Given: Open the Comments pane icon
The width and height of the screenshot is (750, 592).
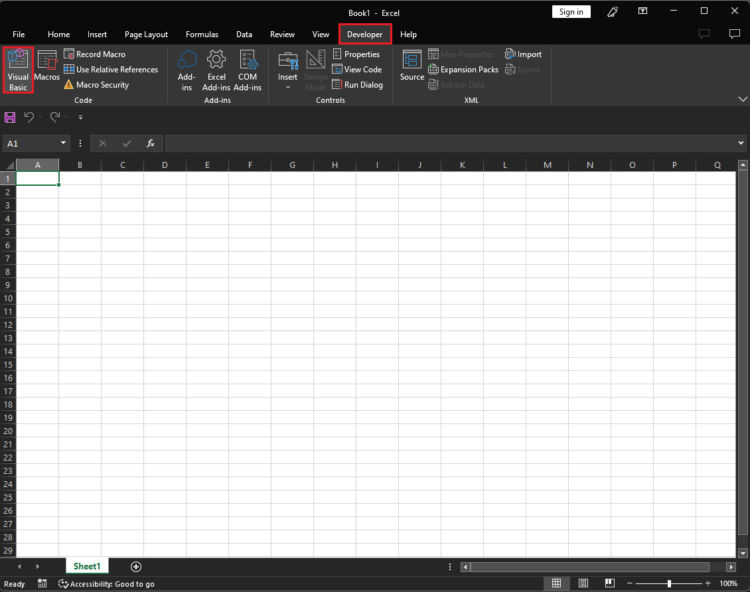Looking at the screenshot, I should coord(734,34).
